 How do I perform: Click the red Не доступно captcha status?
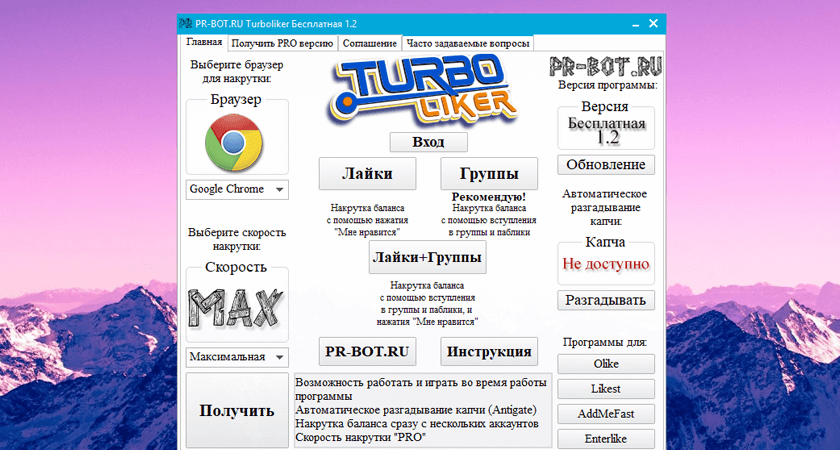pos(606,264)
